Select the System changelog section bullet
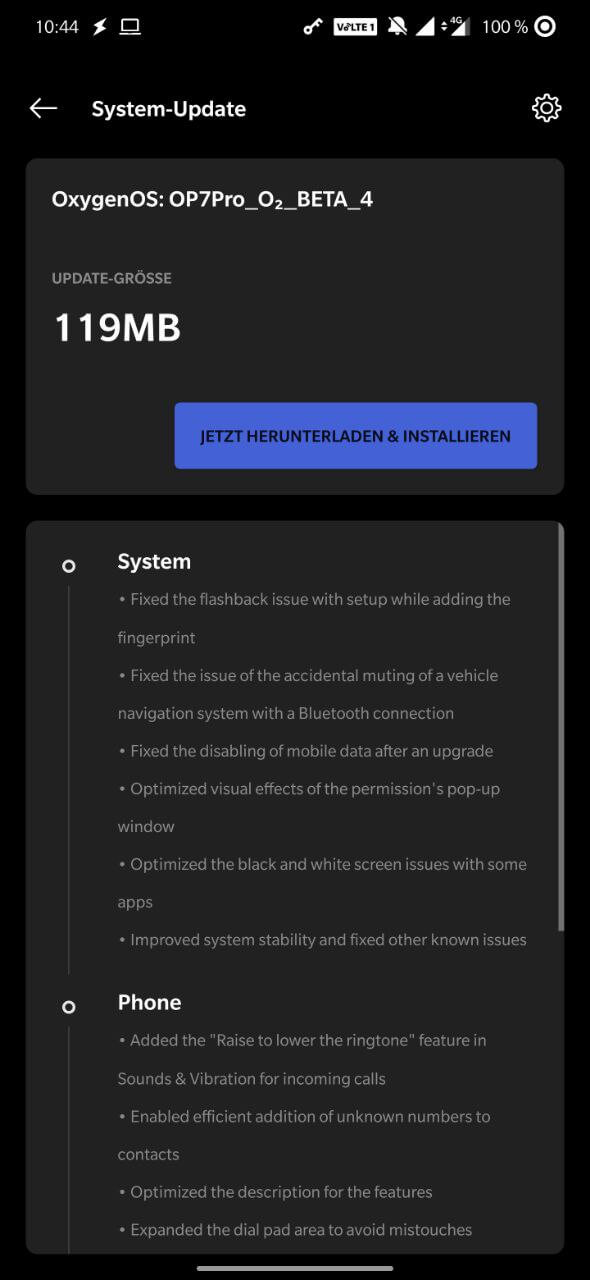Viewport: 590px width, 1280px height. click(x=68, y=566)
